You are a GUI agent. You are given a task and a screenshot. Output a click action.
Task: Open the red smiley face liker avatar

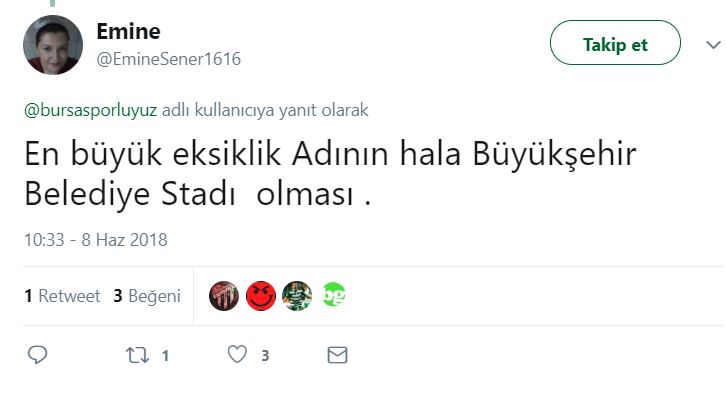pos(260,296)
